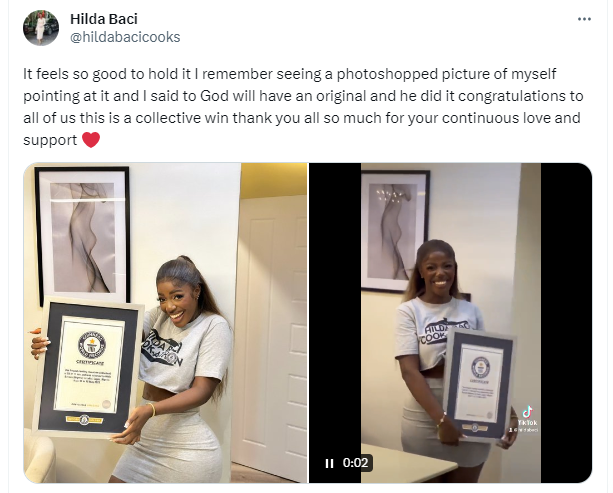Image resolution: width=613 pixels, height=493 pixels.
Task: Click the framed wall artwork in left photo
Action: pyautogui.click(x=83, y=235)
